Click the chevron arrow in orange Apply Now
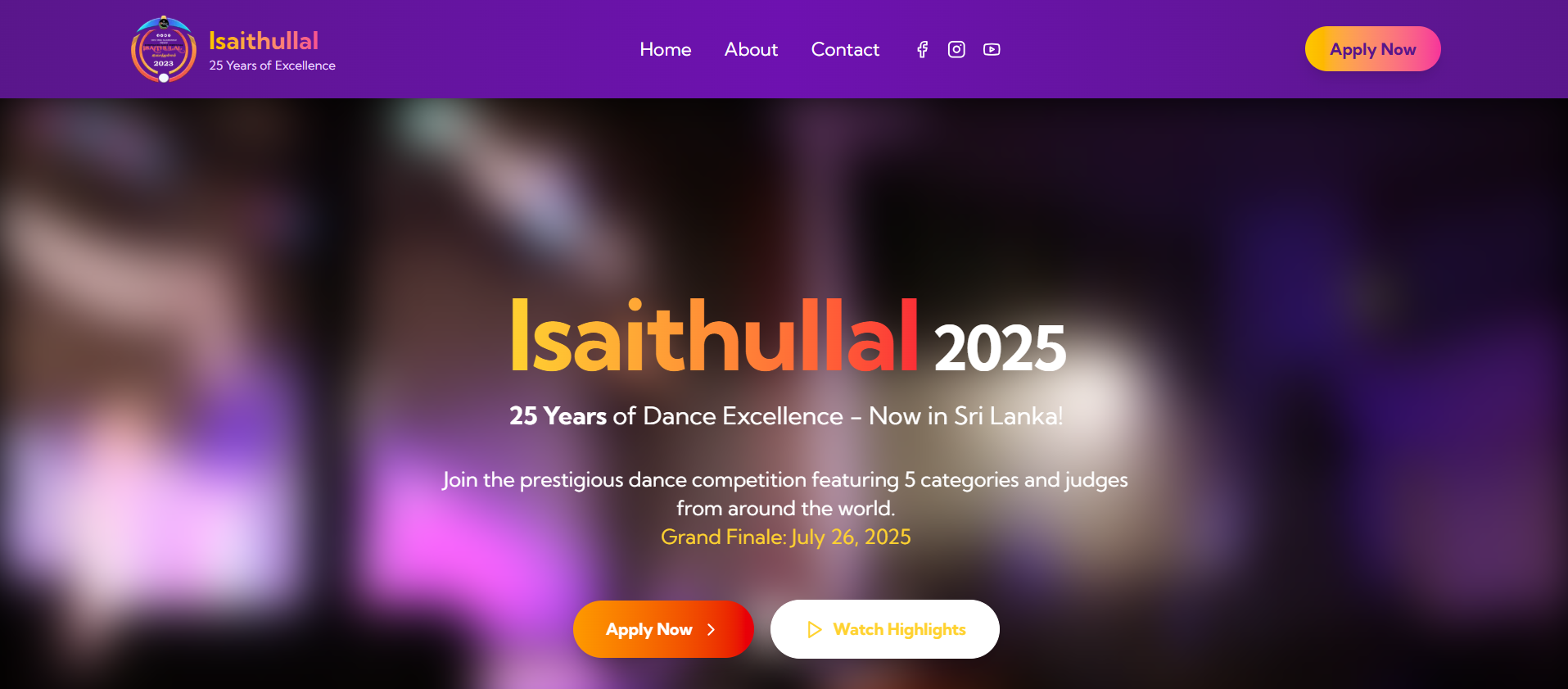Screen dimensions: 1568x689 pyautogui.click(x=711, y=629)
